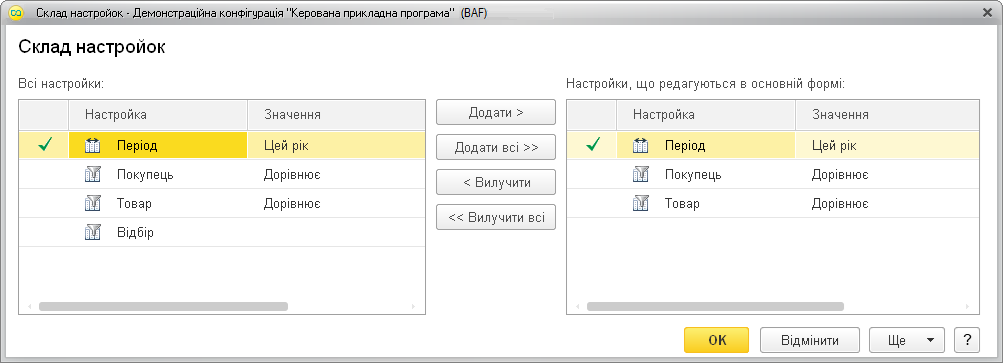This screenshot has width=1003, height=363.
Task: Click the Значення column header in left table
Action: click(x=336, y=115)
